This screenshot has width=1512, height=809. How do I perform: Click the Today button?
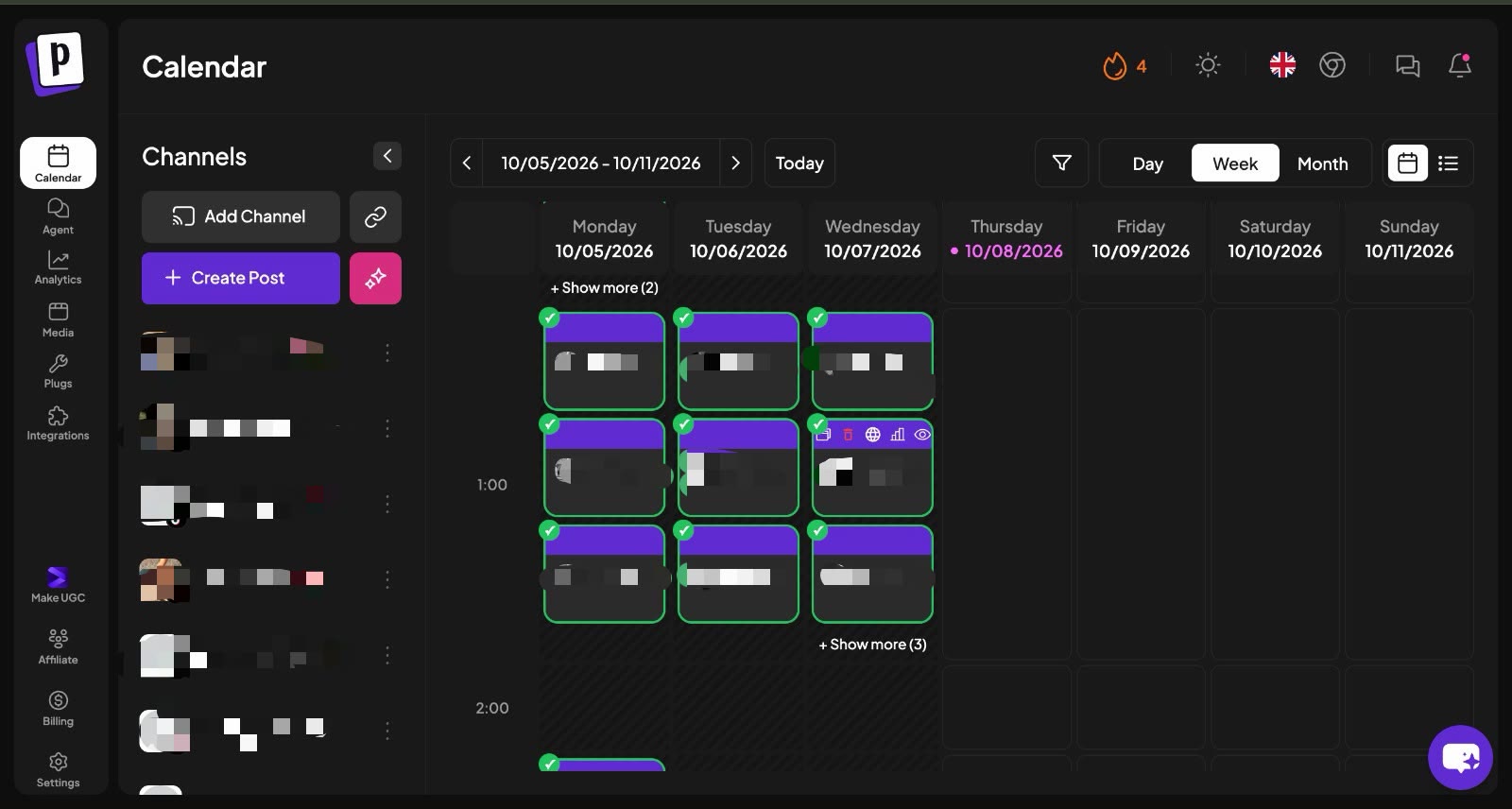[x=799, y=163]
